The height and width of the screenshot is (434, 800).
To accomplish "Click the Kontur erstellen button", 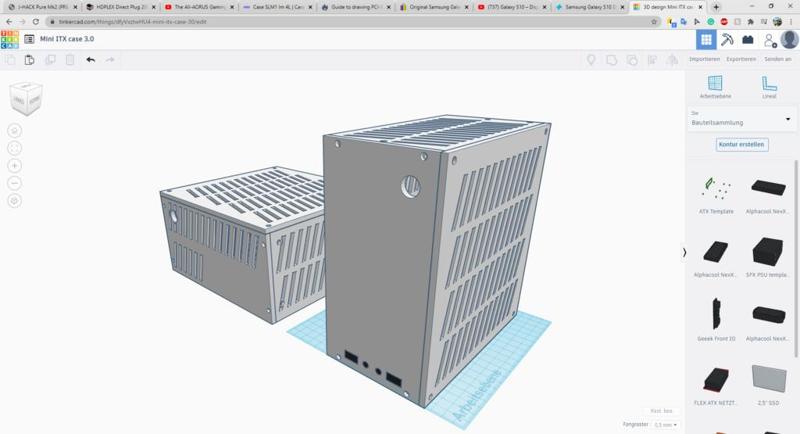I will tap(741, 145).
